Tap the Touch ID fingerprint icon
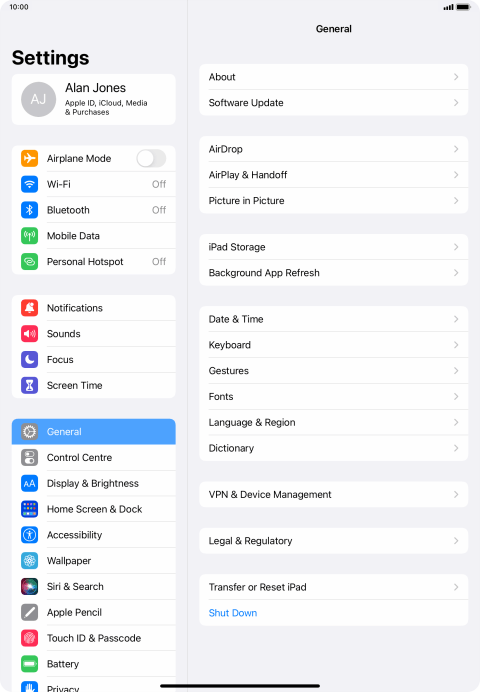Viewport: 480px width, 692px height. coord(30,638)
